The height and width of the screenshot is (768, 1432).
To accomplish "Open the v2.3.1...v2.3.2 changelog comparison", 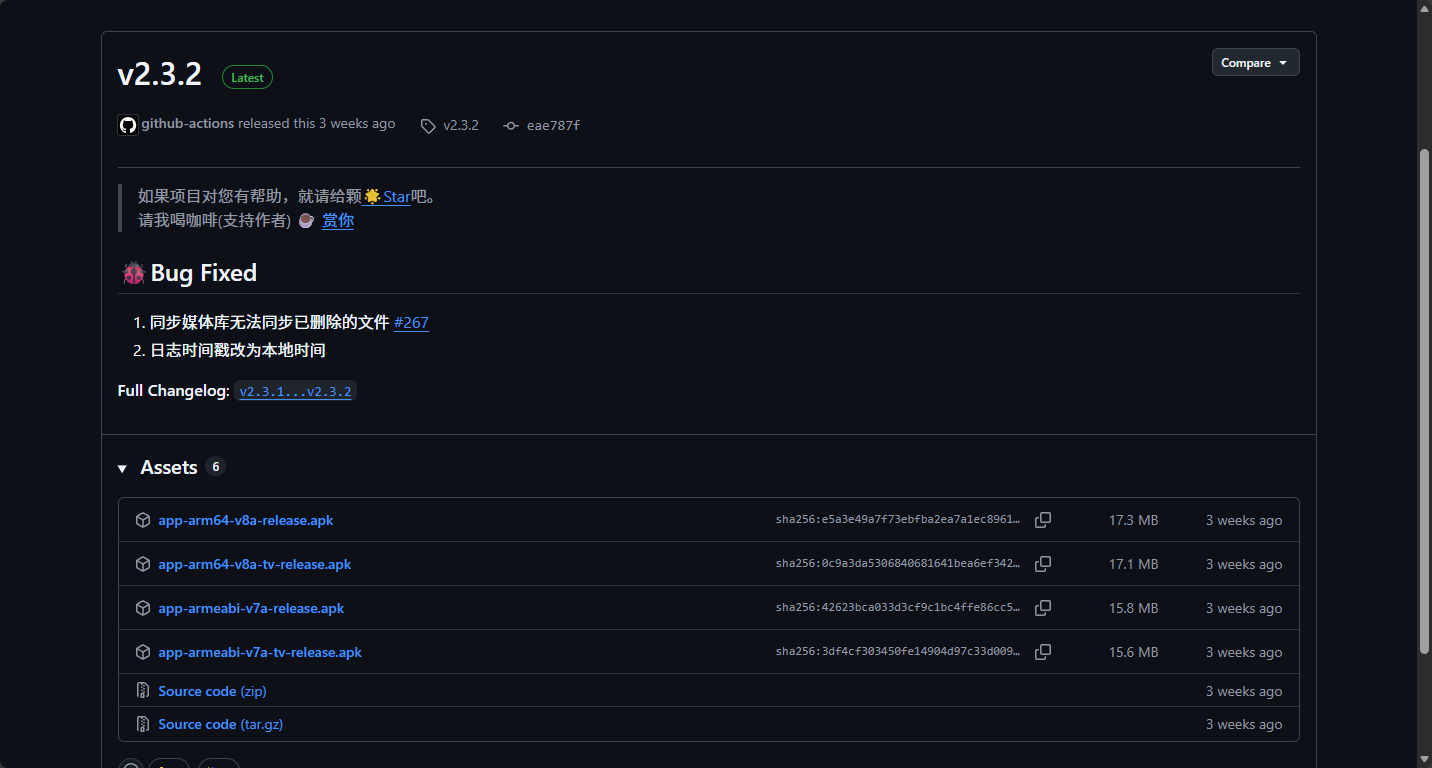I will coord(295,391).
